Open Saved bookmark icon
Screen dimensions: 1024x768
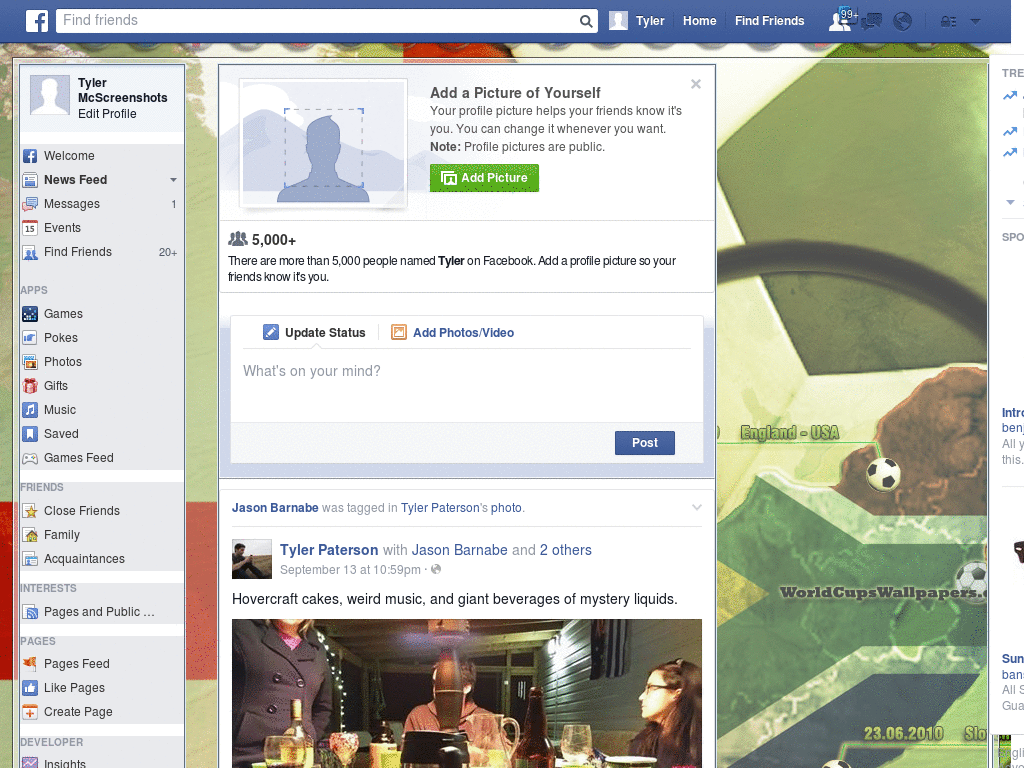(30, 434)
